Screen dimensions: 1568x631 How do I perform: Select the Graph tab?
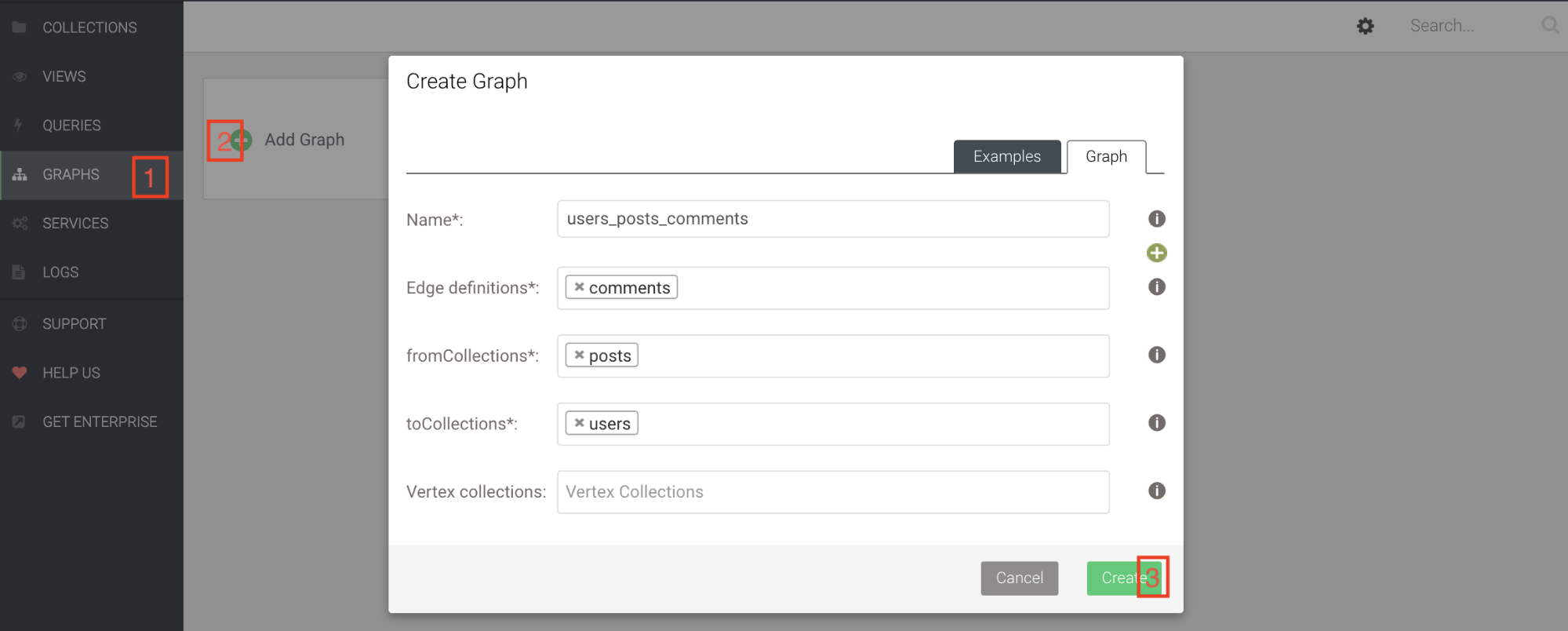coord(1106,157)
